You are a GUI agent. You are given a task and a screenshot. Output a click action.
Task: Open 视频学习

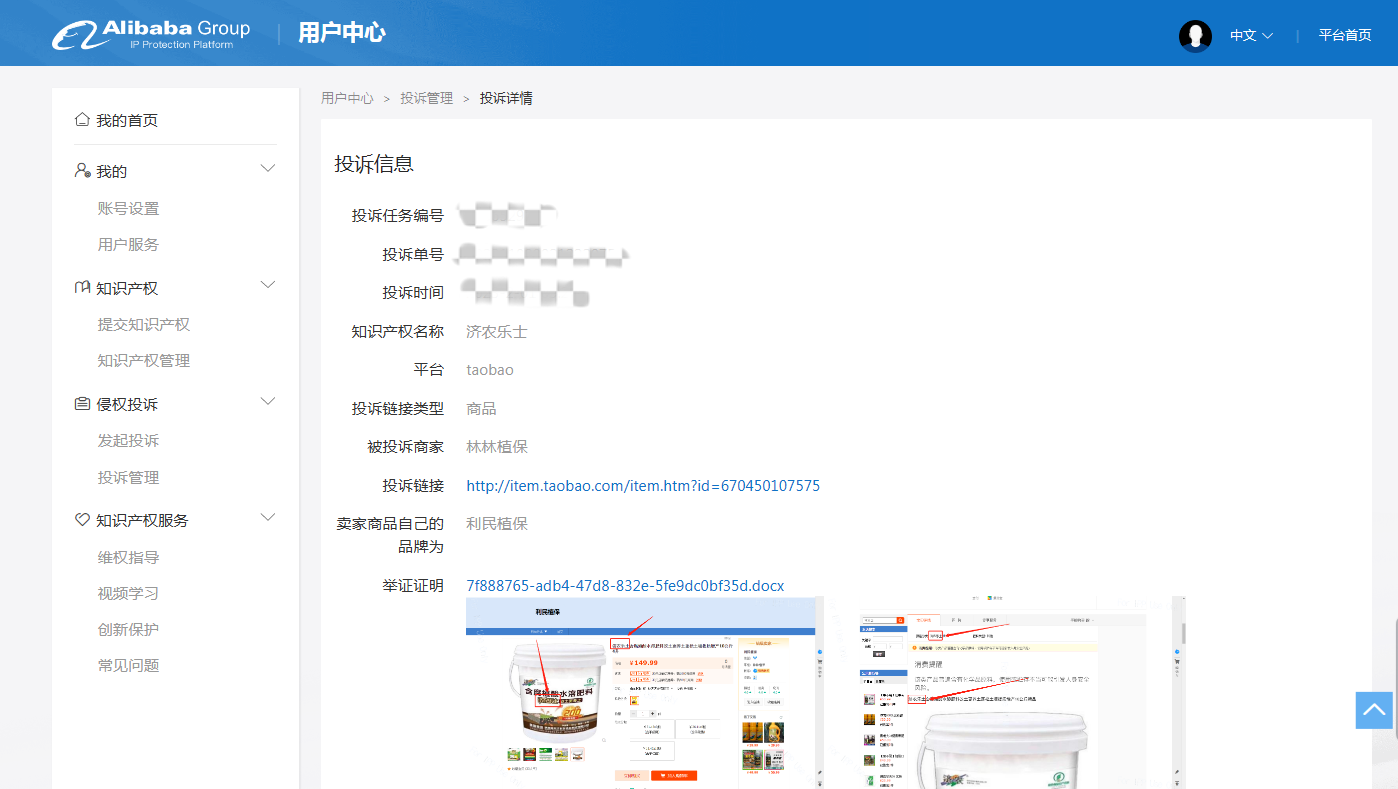tap(128, 593)
